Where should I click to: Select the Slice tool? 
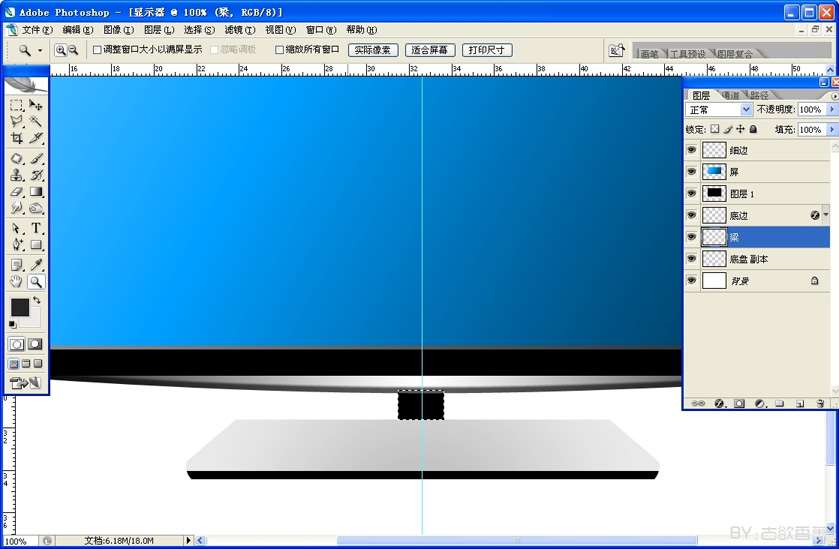[x=36, y=138]
